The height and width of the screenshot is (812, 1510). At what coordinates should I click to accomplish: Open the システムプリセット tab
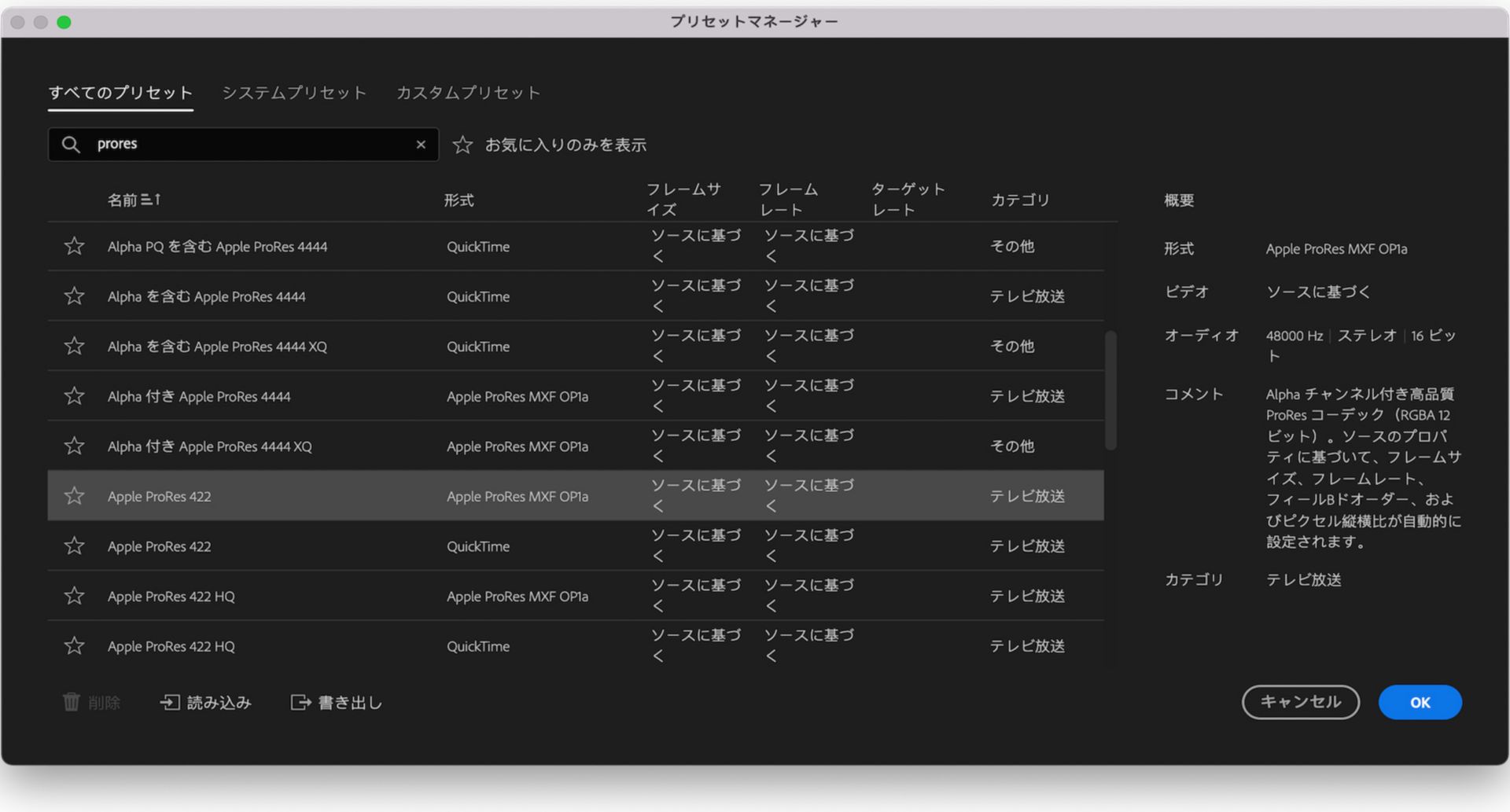click(294, 93)
